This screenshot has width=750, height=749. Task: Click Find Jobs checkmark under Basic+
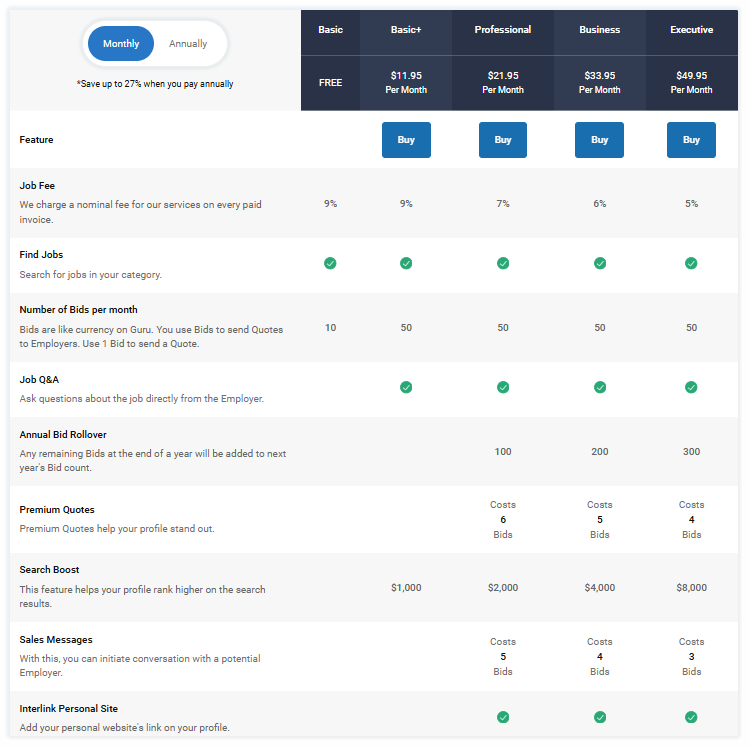(x=406, y=263)
